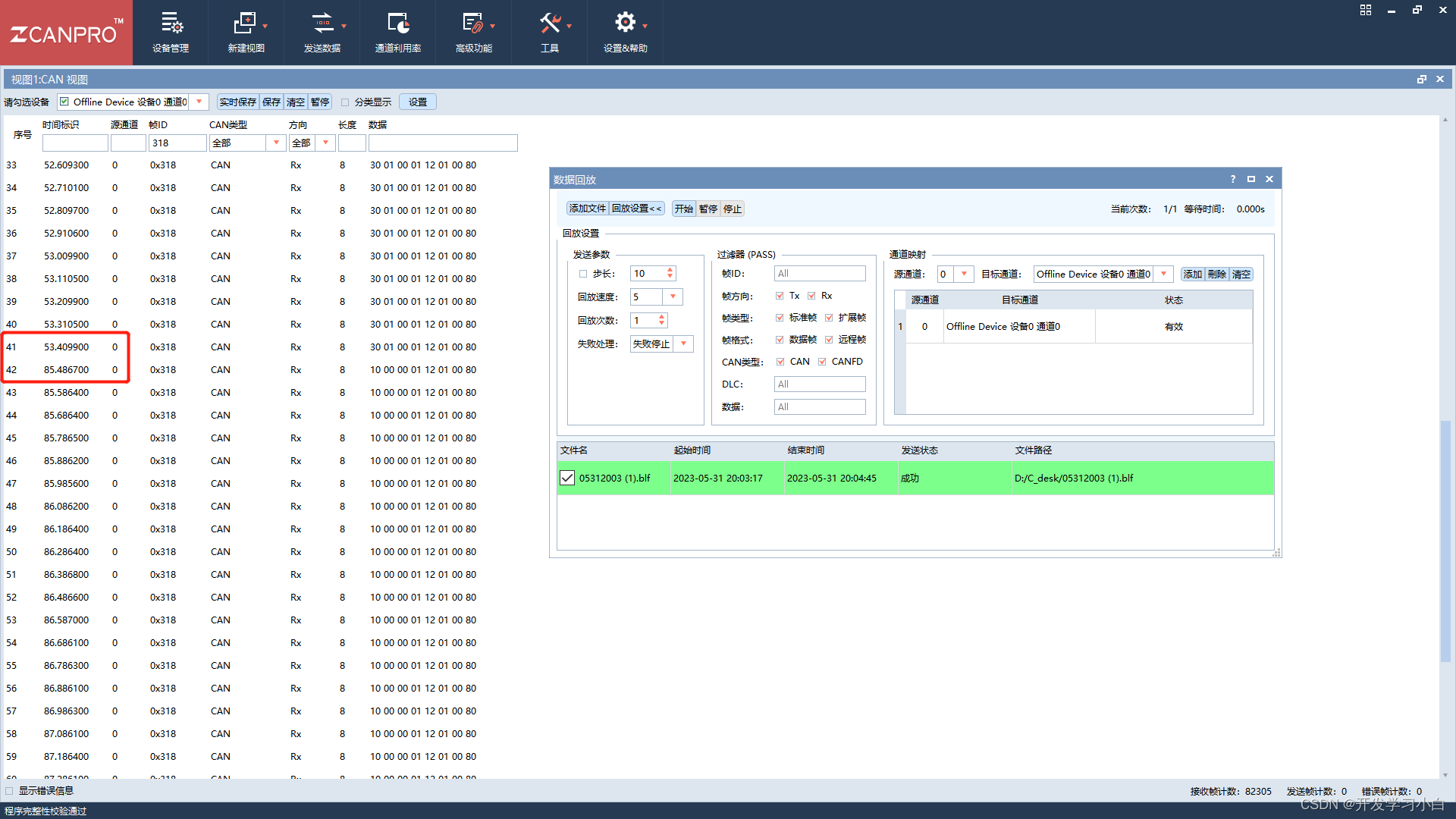Increase the 回放次数 stepper value
This screenshot has height=819, width=1456.
tap(662, 317)
